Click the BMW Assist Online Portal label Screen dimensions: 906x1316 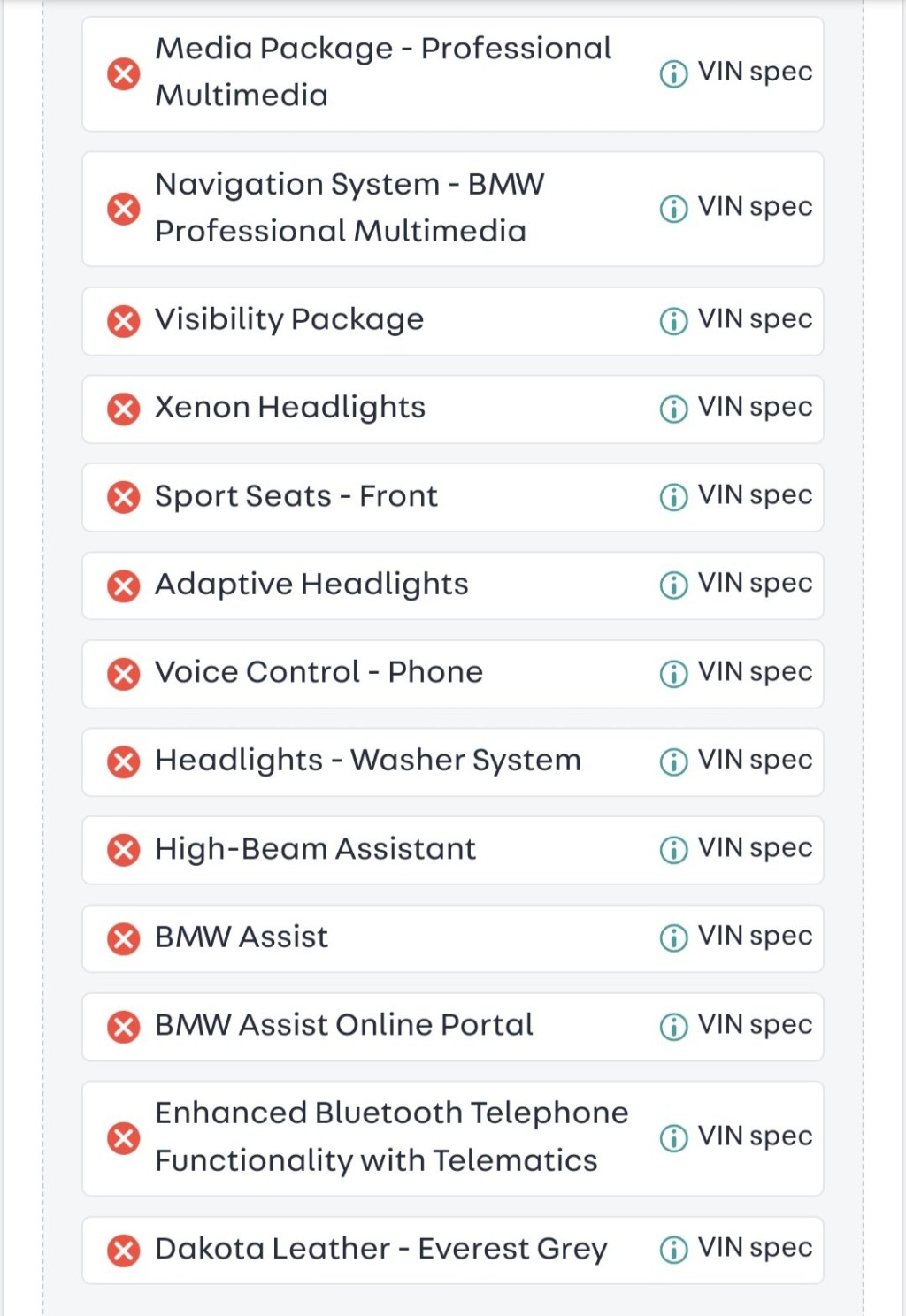tap(343, 1025)
